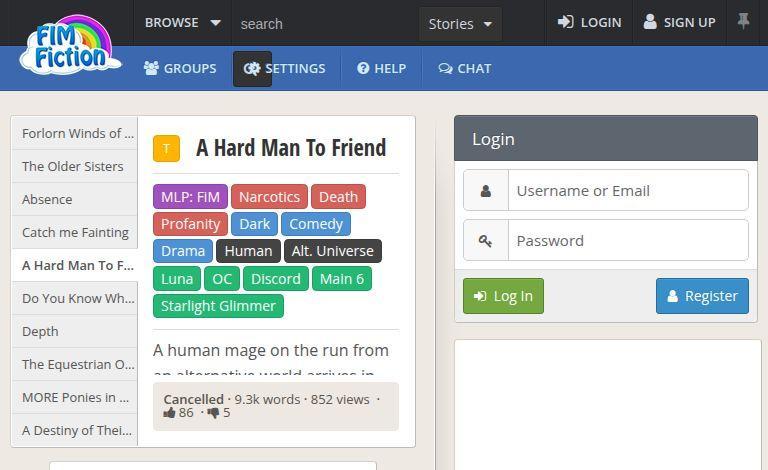Open the Groups page
Image resolution: width=768 pixels, height=470 pixels.
coord(180,68)
